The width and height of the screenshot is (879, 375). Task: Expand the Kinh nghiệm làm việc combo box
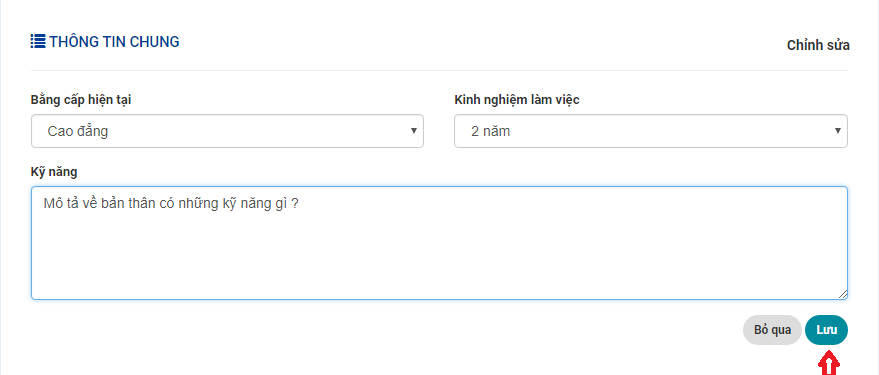[650, 131]
